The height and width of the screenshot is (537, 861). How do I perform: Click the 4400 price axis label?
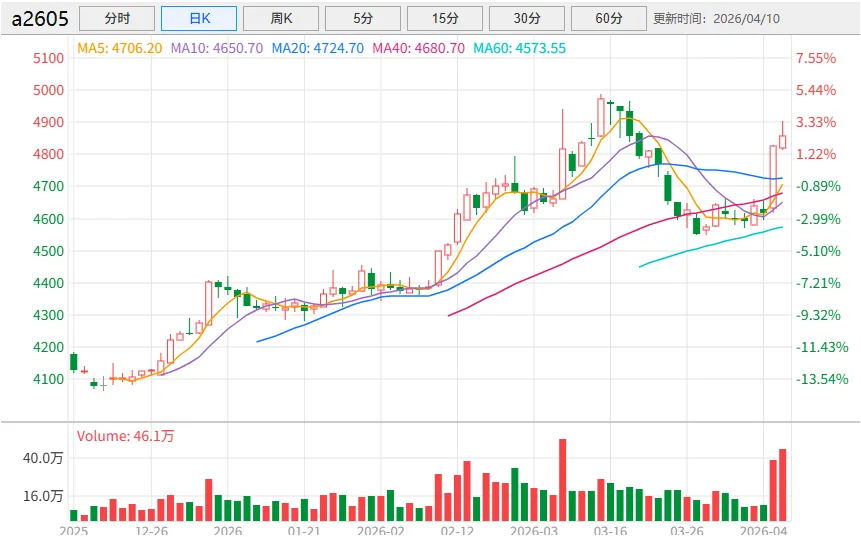pyautogui.click(x=48, y=283)
